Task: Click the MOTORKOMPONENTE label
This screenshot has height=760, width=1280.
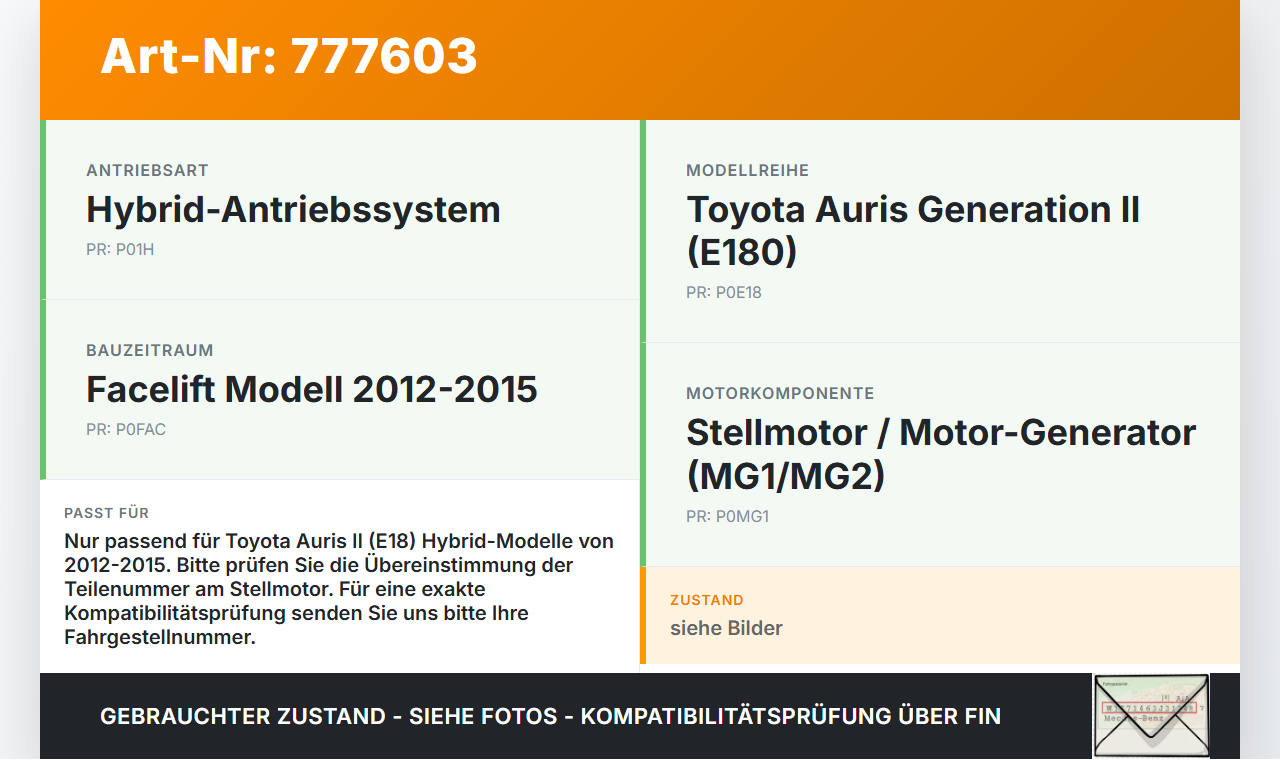Action: coord(780,394)
